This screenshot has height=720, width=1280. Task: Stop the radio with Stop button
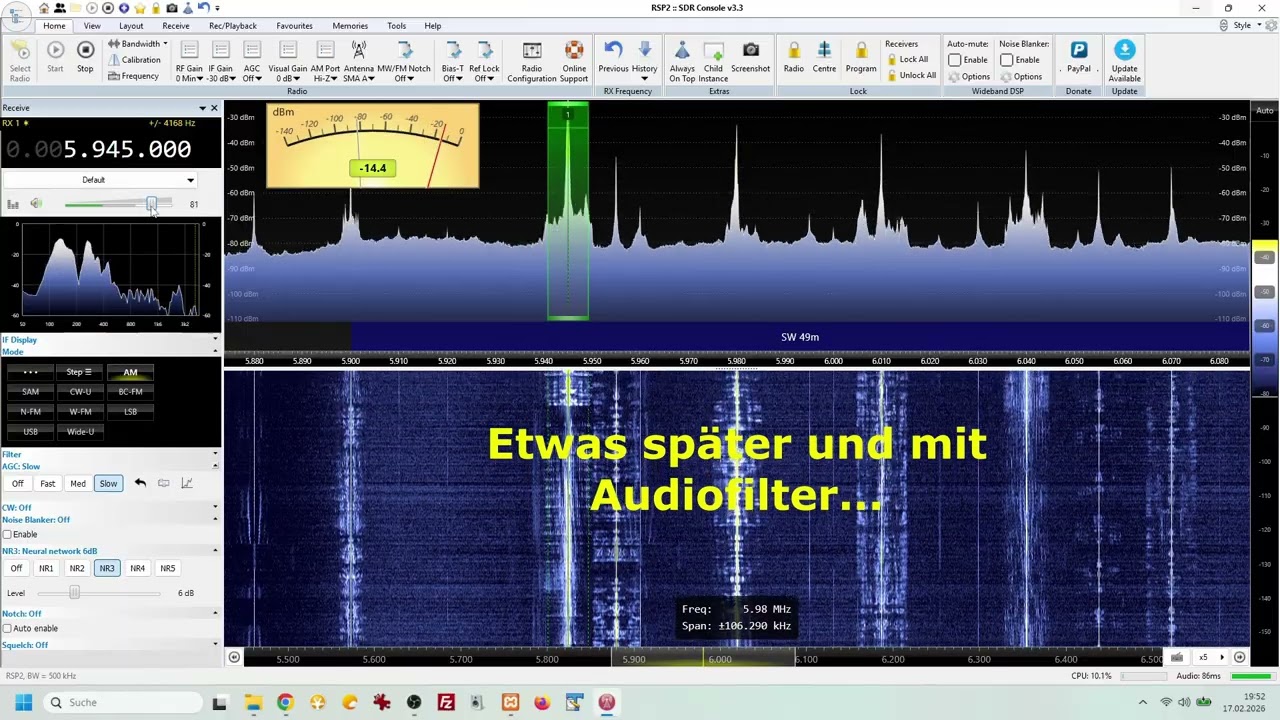pos(85,56)
